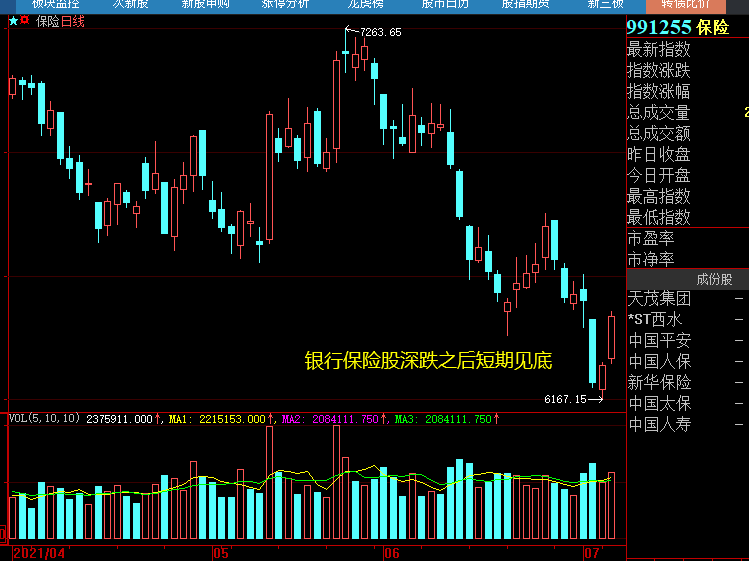This screenshot has height=561, width=749.
Task: Click the 最新指数 row
Action: tap(687, 50)
